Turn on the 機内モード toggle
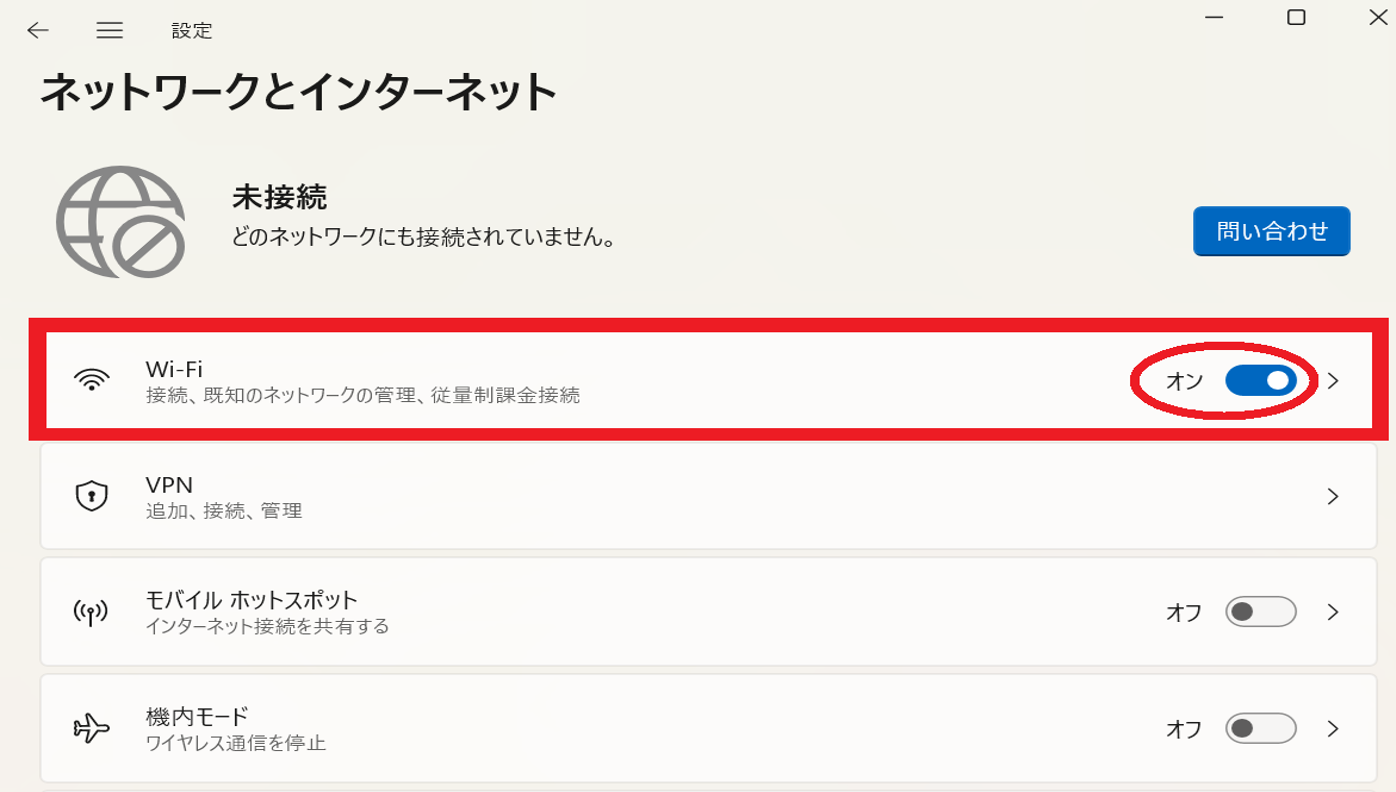 (1260, 728)
